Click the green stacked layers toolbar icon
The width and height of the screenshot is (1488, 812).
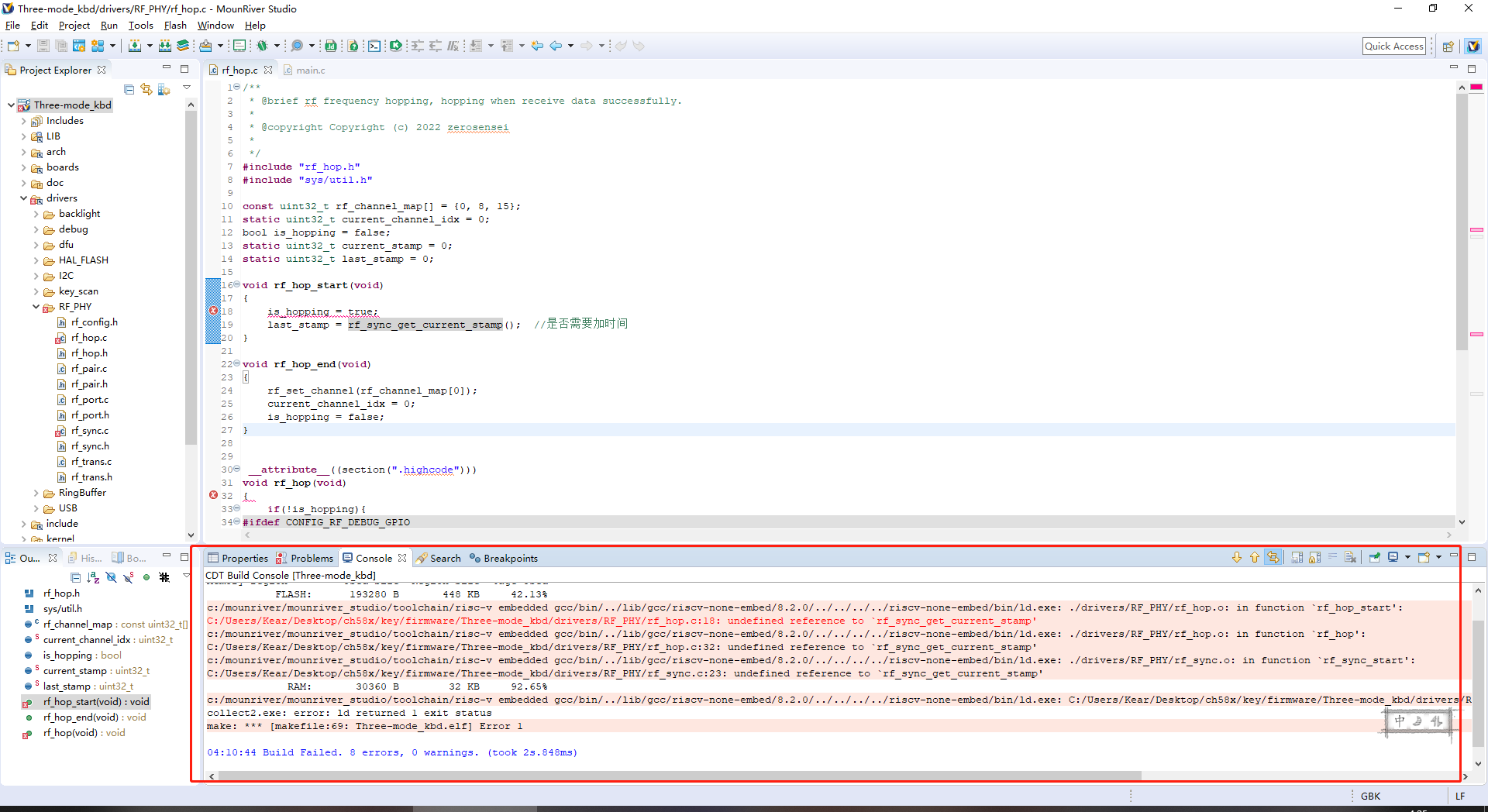(183, 46)
